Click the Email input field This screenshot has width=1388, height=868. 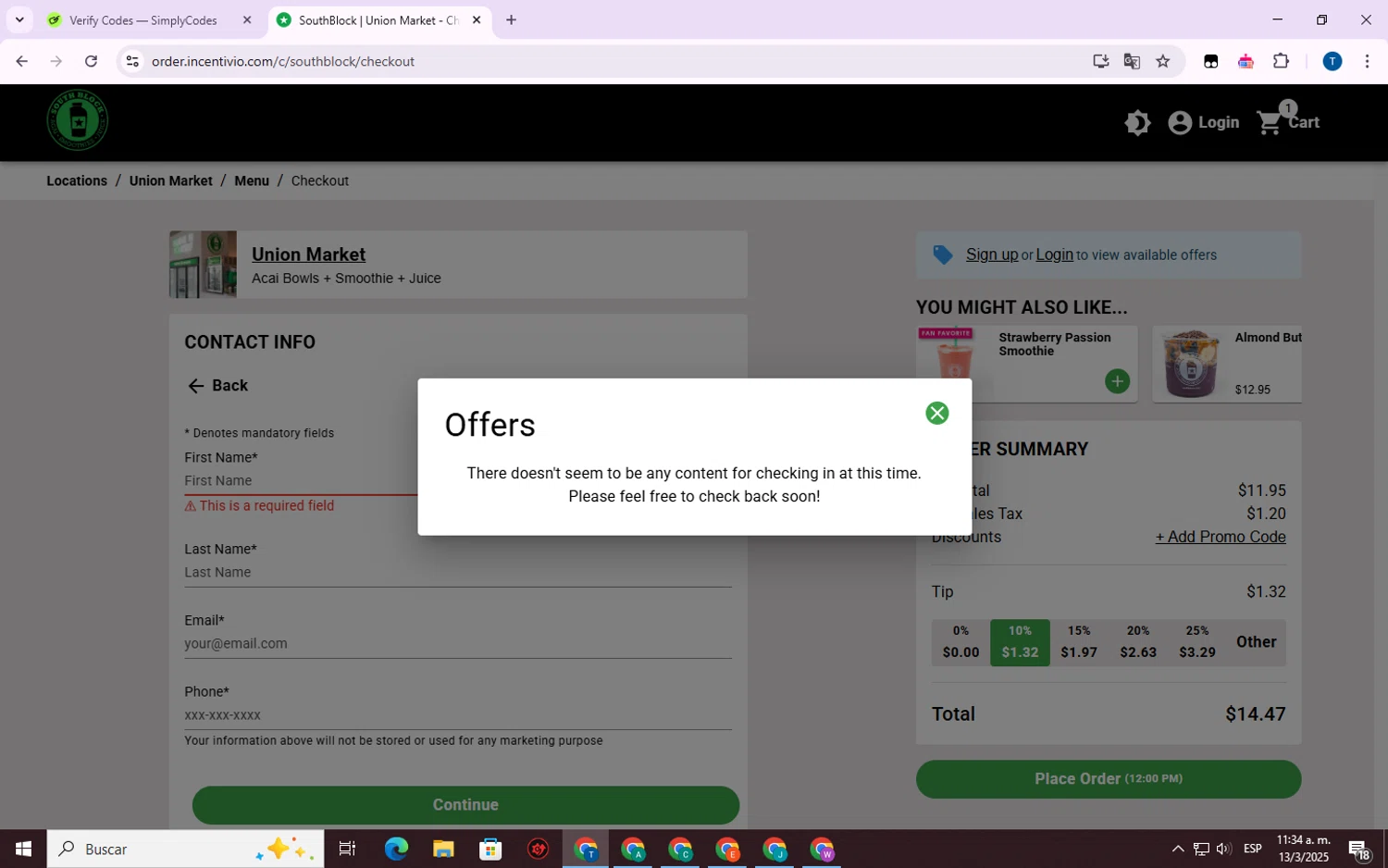pos(458,644)
